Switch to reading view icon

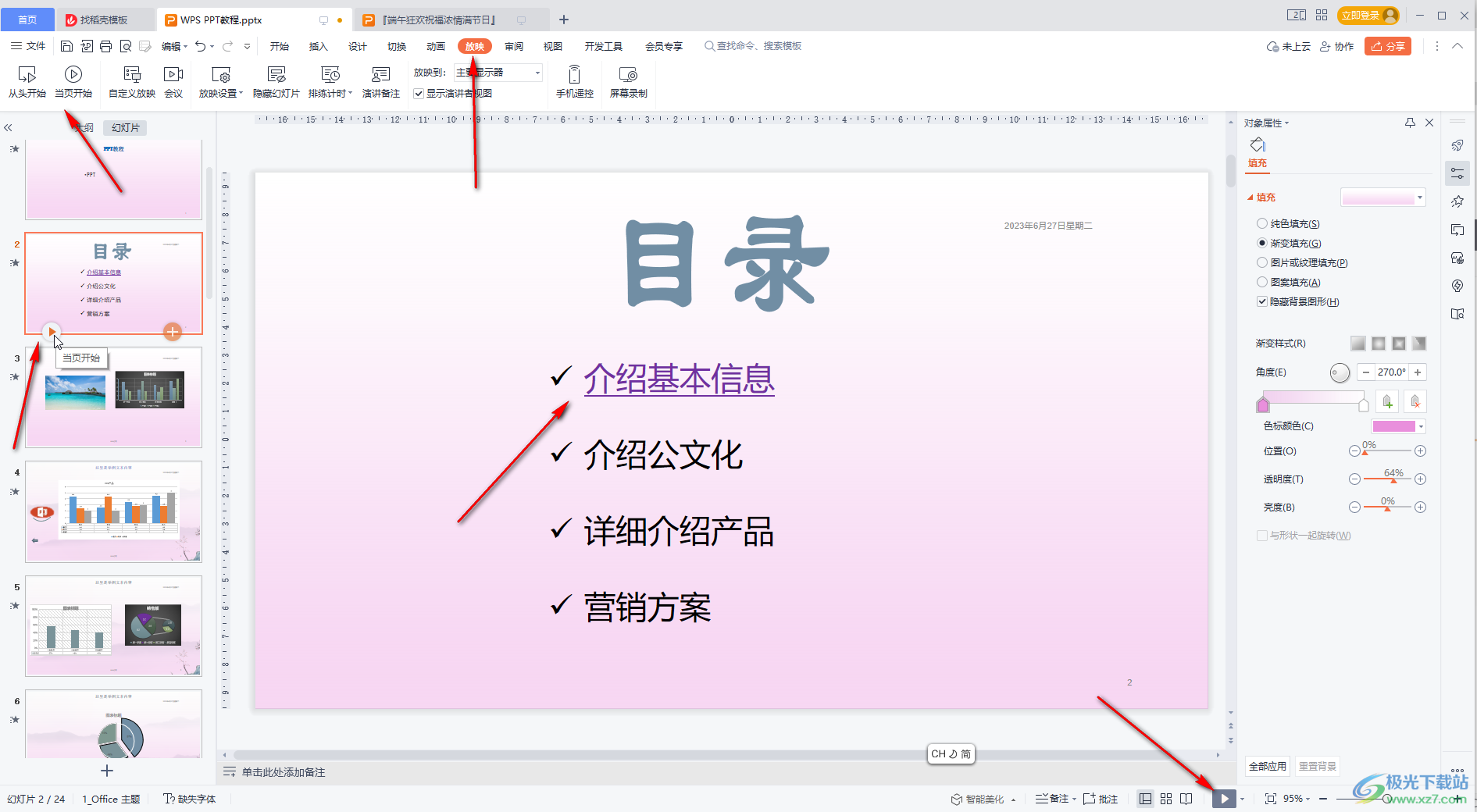click(x=1186, y=799)
